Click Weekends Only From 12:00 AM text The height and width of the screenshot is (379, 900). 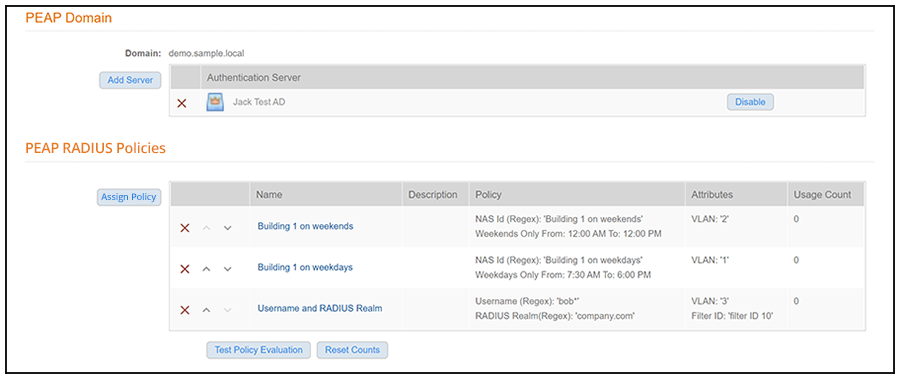568,234
